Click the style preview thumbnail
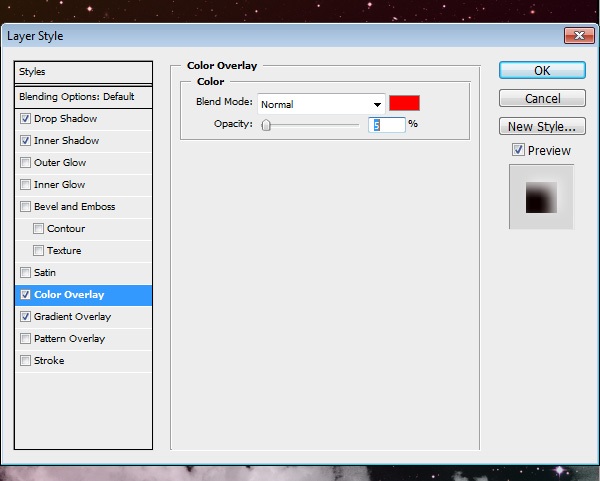 (541, 197)
